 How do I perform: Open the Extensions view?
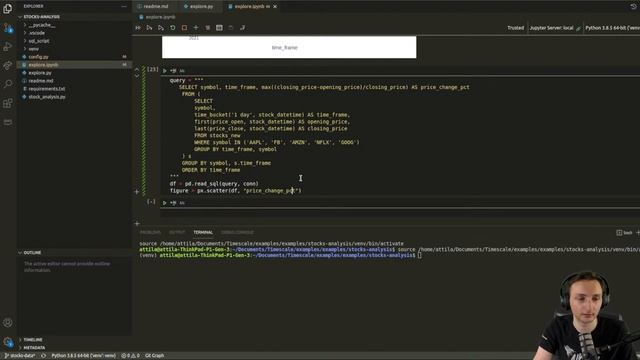tap(7, 103)
